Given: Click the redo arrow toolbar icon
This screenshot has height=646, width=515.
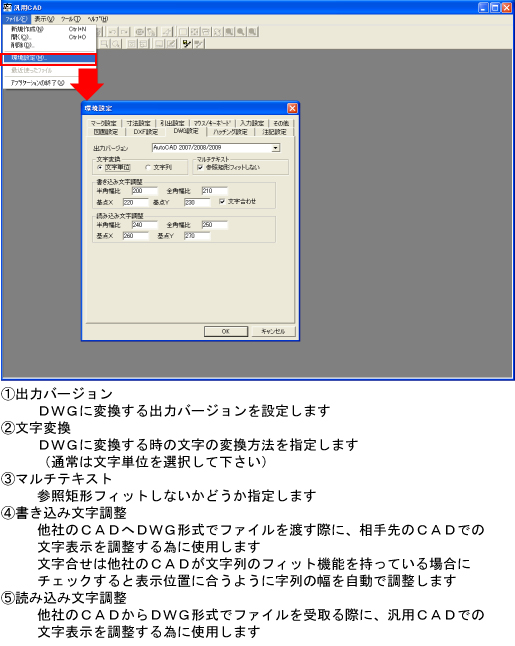Looking at the screenshot, I should (x=124, y=32).
